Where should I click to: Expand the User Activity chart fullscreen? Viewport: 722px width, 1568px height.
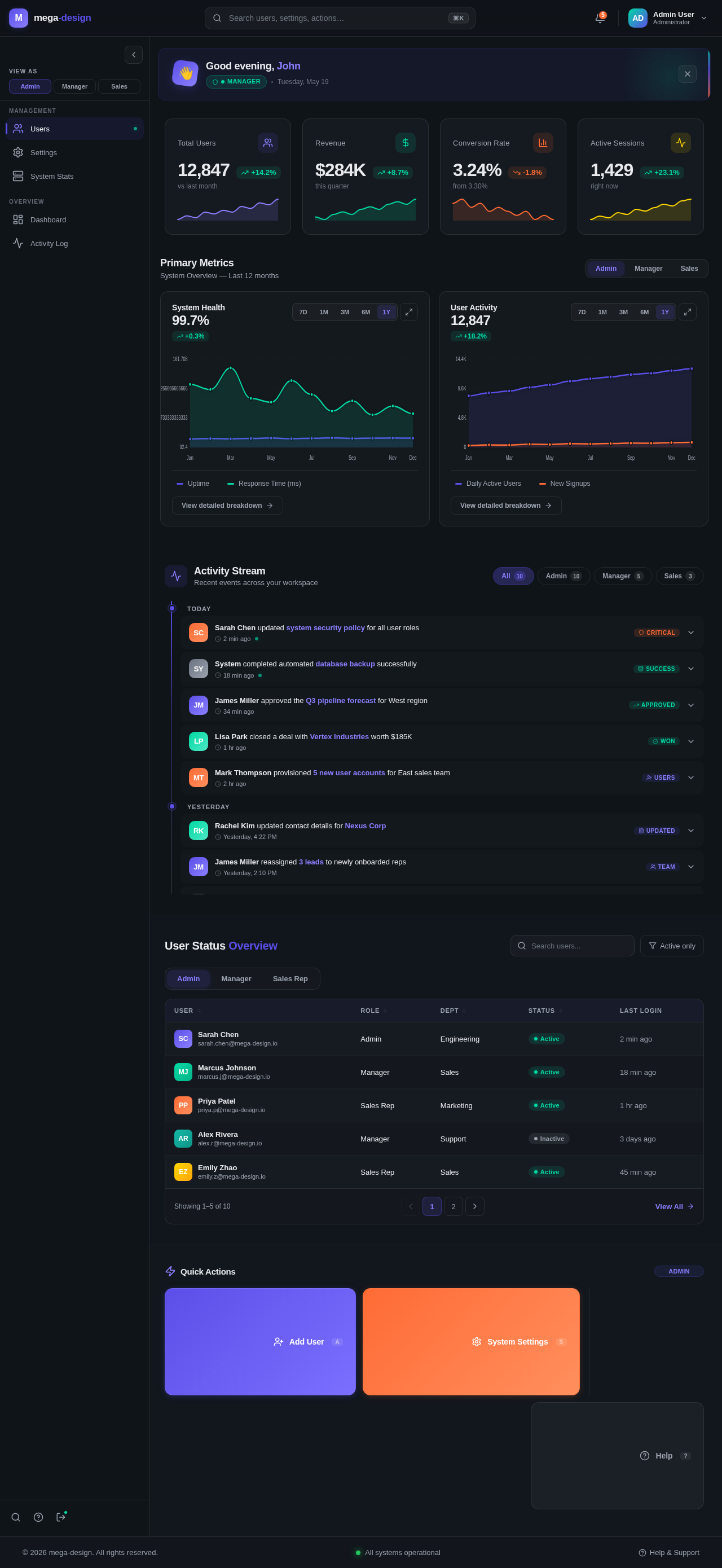(687, 312)
